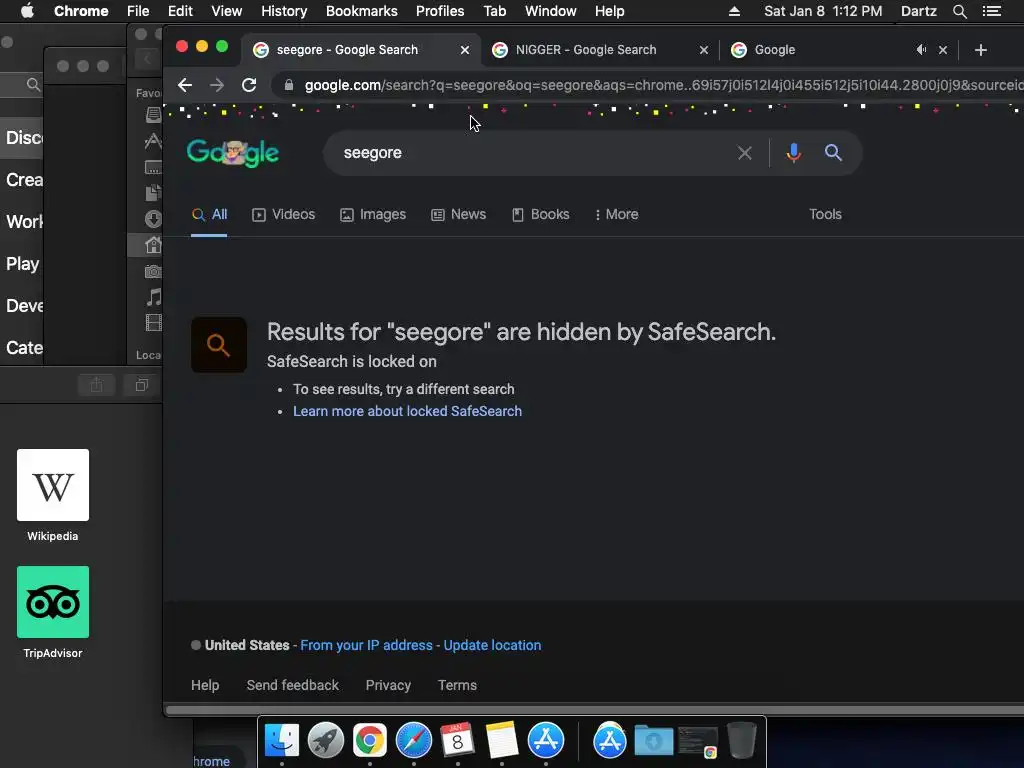The width and height of the screenshot is (1024, 768).
Task: Select Play in App Store sidebar
Action: (x=22, y=264)
